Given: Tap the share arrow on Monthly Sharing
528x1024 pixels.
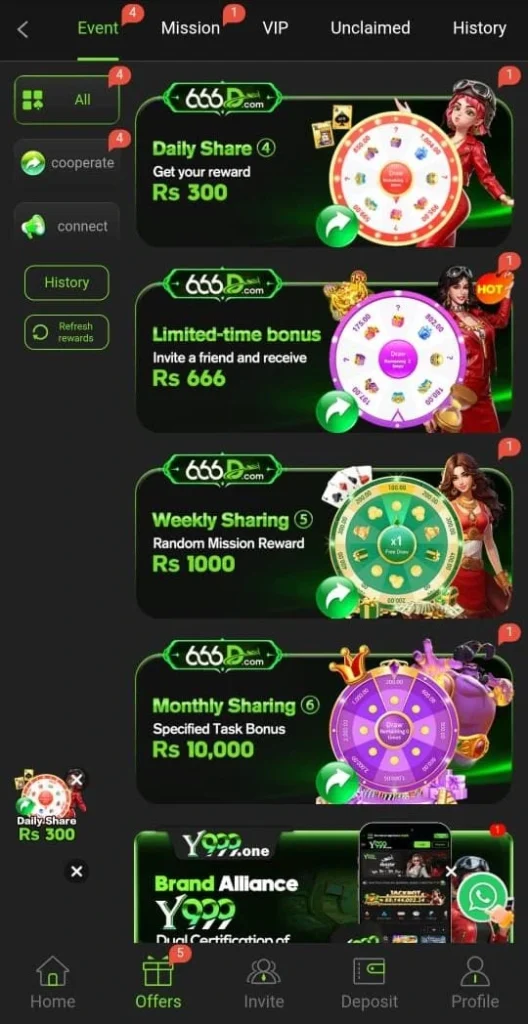Looking at the screenshot, I should [337, 782].
